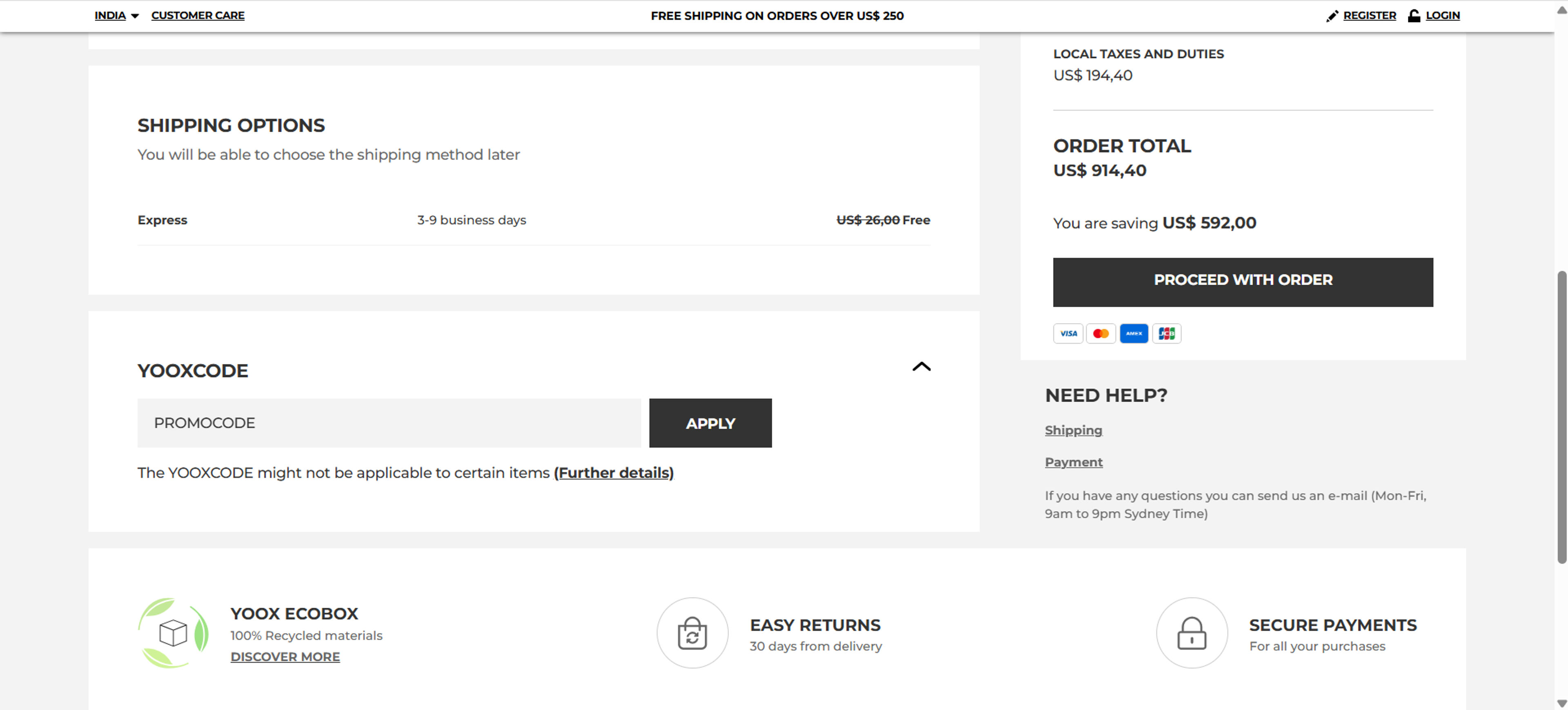Open the Shipping help link
The height and width of the screenshot is (710, 1568).
1073,430
